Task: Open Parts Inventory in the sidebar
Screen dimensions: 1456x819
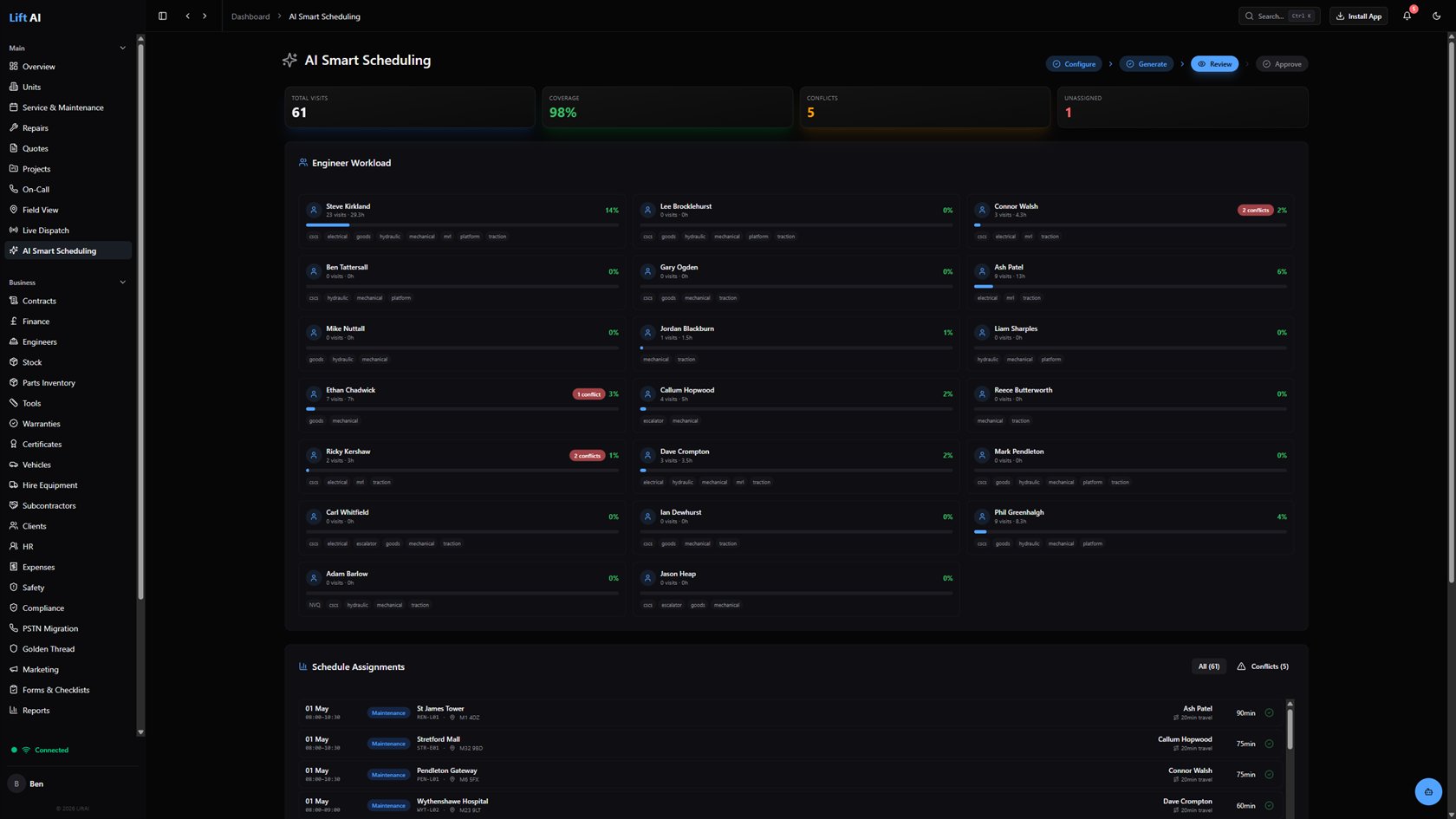Action: coord(68,383)
